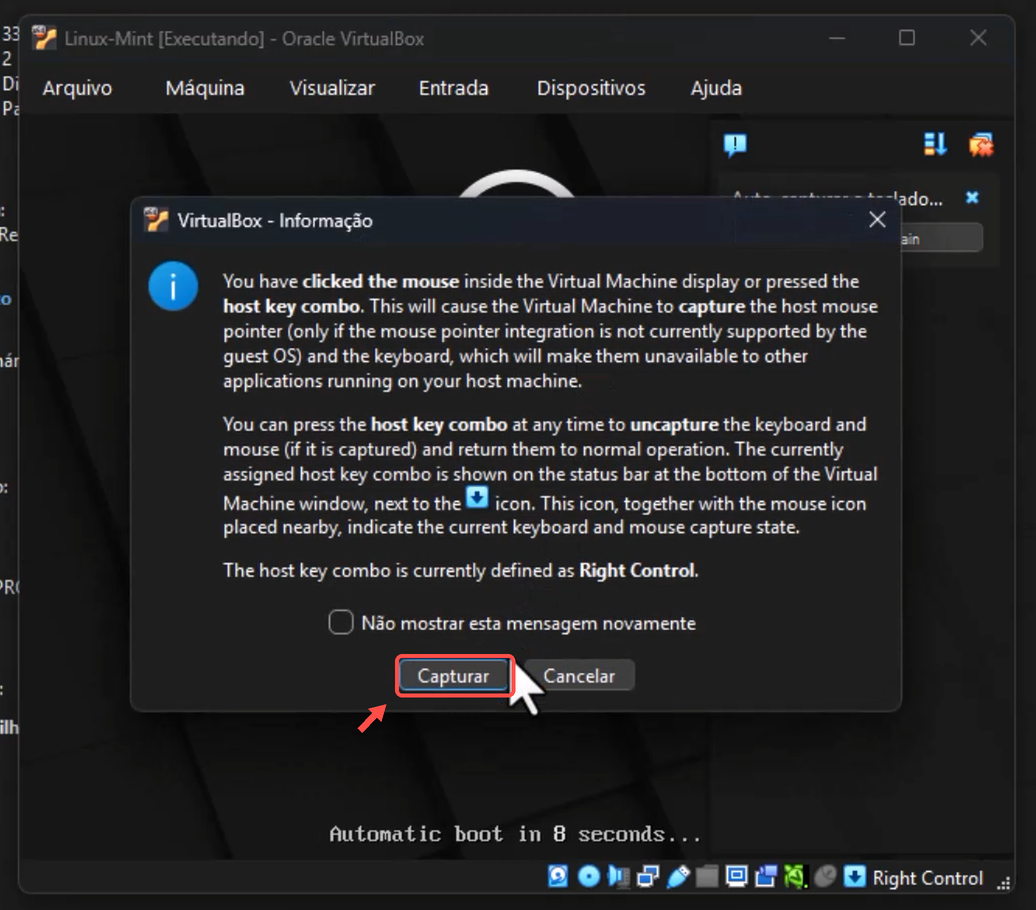The width and height of the screenshot is (1036, 910).
Task: Click the optical disc status icon
Action: coord(589,876)
